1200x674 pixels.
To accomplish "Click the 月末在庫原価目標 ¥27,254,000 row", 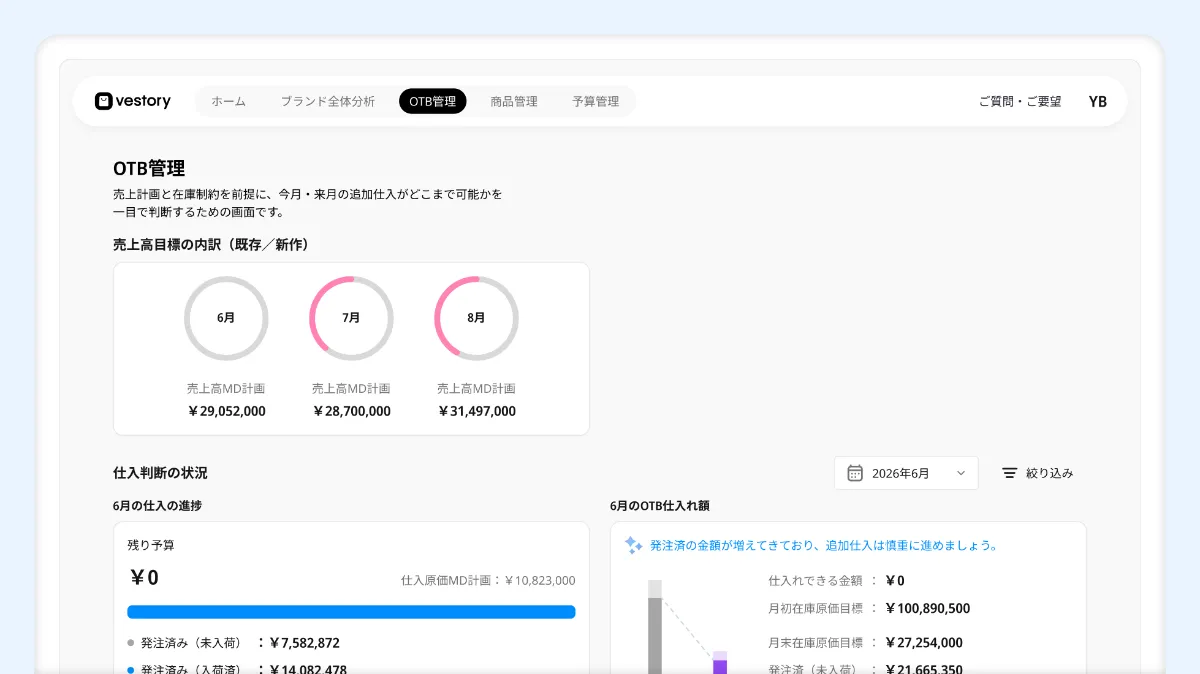I will [x=866, y=643].
